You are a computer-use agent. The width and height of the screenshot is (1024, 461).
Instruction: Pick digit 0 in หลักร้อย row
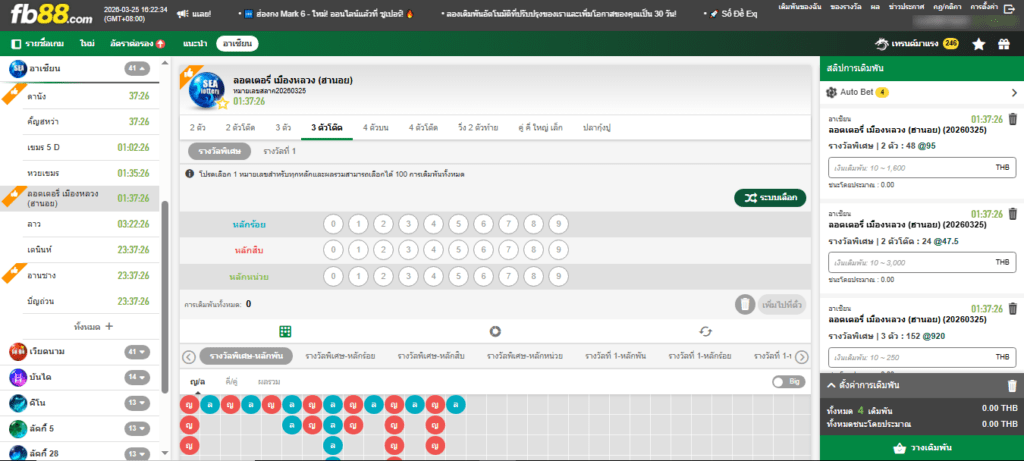coord(333,225)
